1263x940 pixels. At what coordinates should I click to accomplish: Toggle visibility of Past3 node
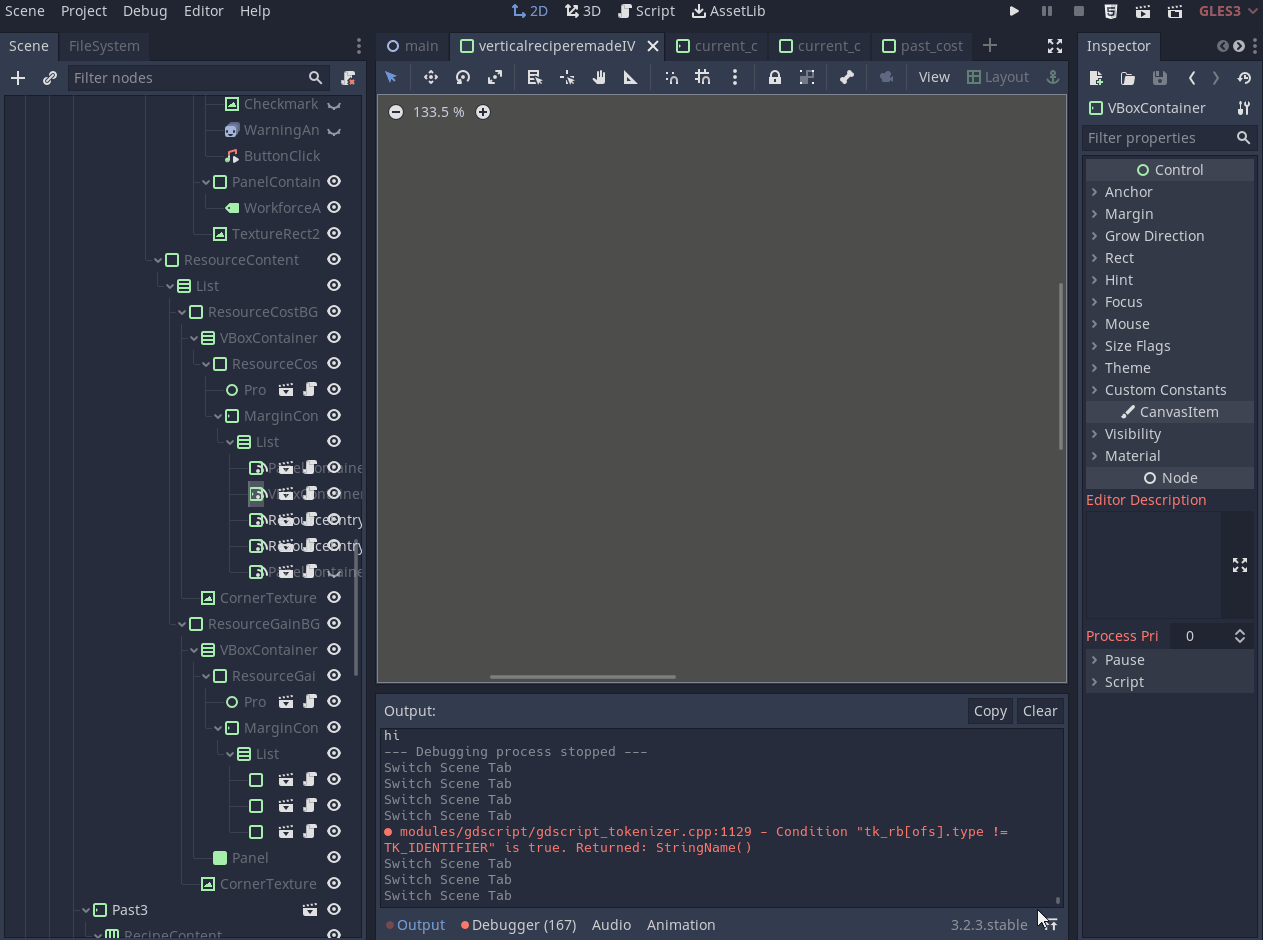(x=335, y=909)
